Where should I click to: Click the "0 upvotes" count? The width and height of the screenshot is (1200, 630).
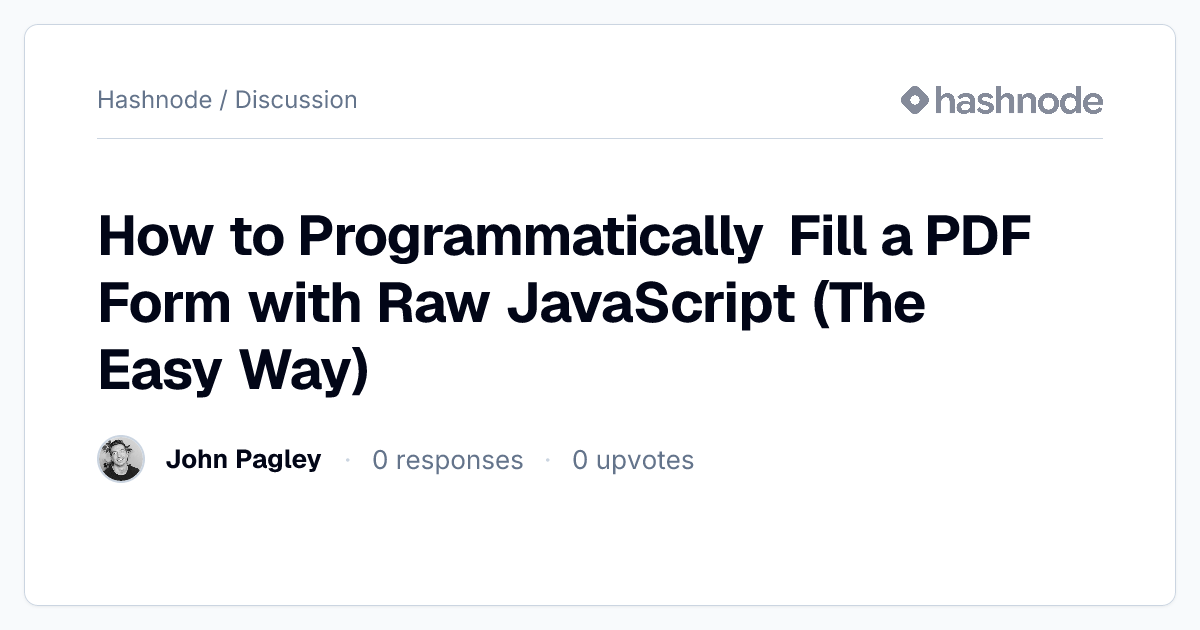tap(633, 460)
